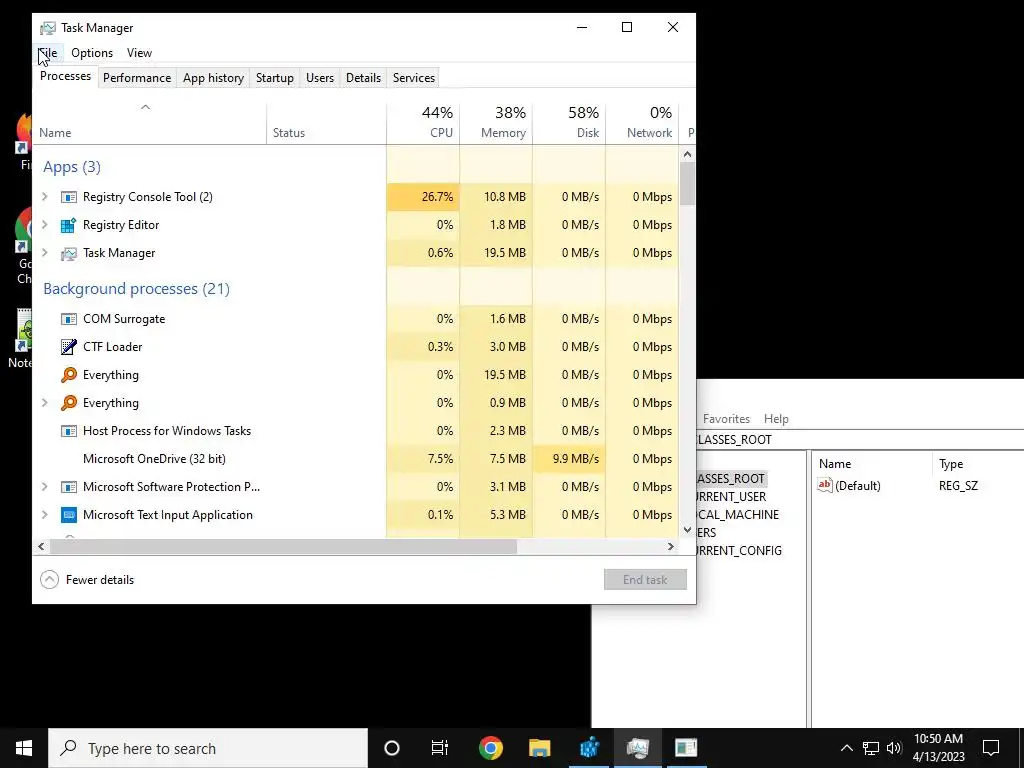Viewport: 1024px width, 768px height.
Task: Switch to the Startup tab
Action: pos(275,78)
